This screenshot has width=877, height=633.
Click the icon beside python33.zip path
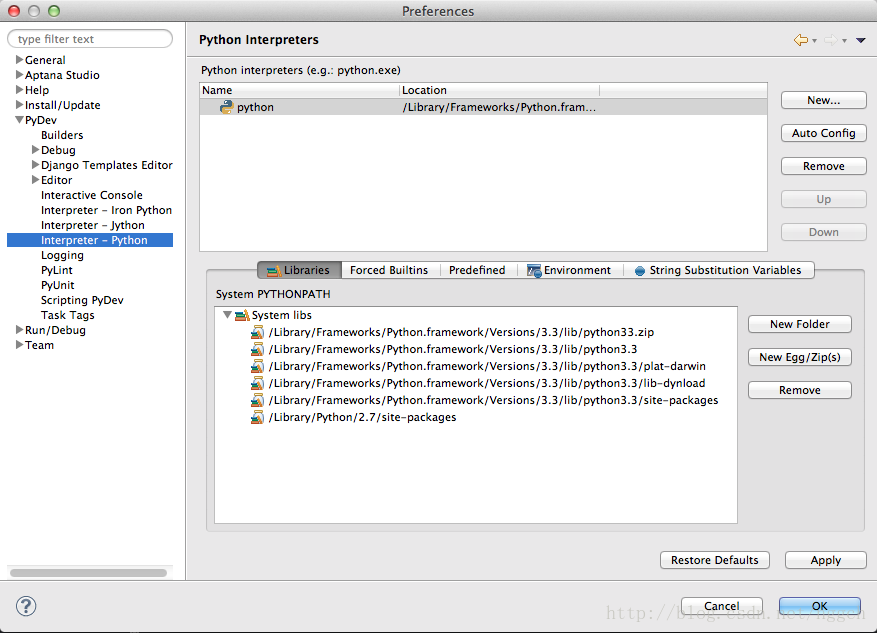tap(257, 332)
